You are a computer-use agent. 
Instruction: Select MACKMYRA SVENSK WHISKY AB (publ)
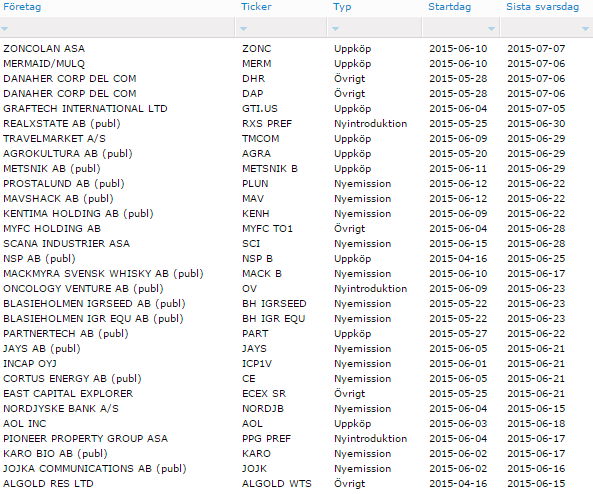[103, 273]
